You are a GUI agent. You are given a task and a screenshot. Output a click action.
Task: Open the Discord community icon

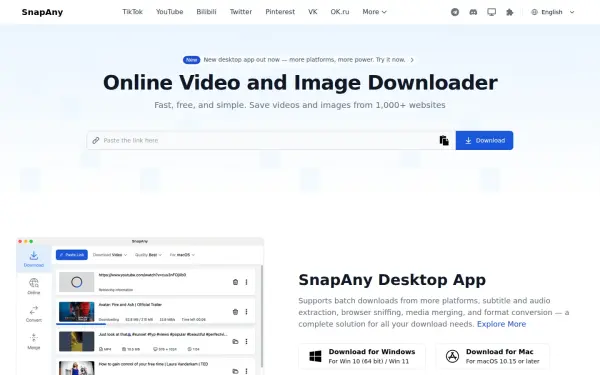[473, 12]
